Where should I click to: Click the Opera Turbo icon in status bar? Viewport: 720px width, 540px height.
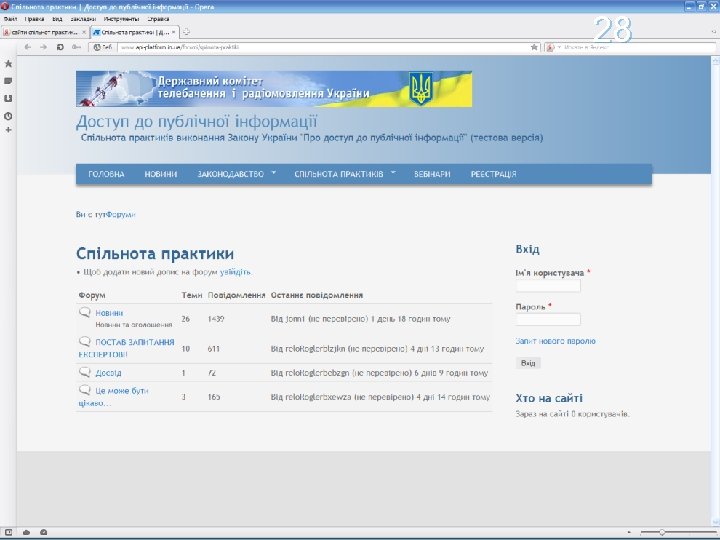pyautogui.click(x=44, y=532)
